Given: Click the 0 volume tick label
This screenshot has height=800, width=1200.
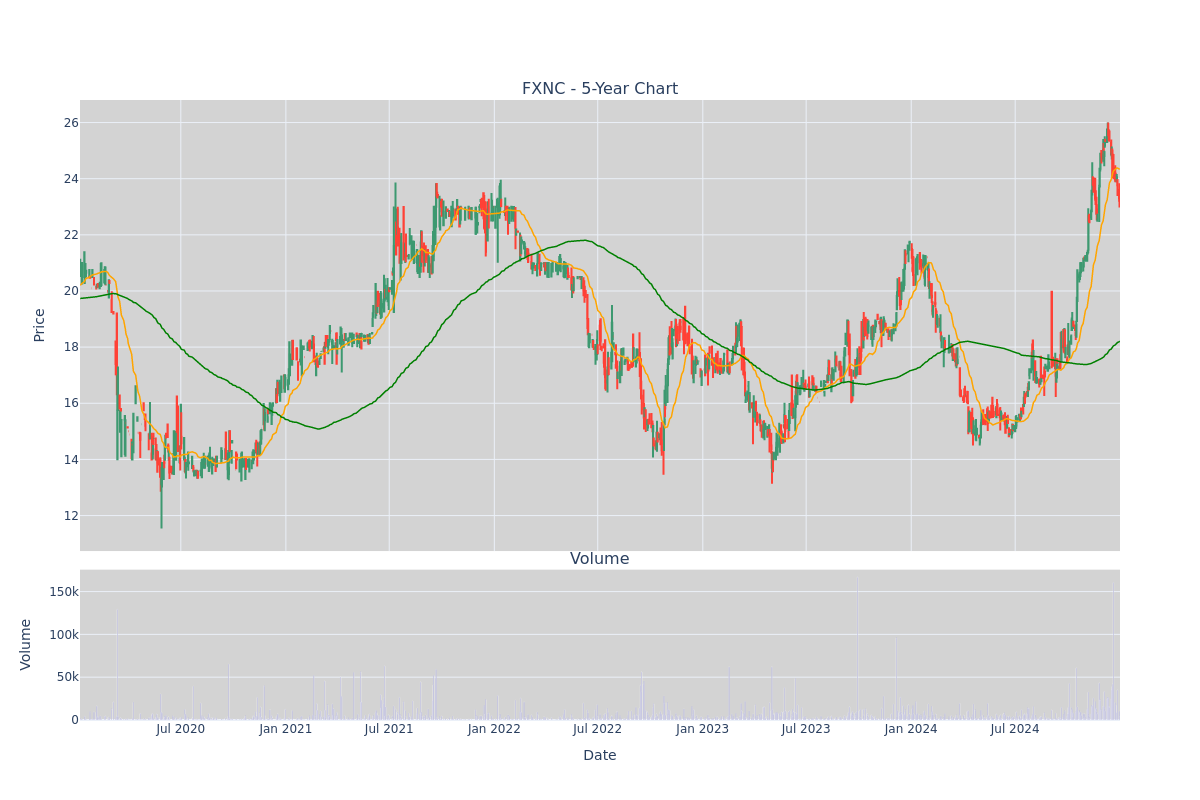Looking at the screenshot, I should point(75,719).
